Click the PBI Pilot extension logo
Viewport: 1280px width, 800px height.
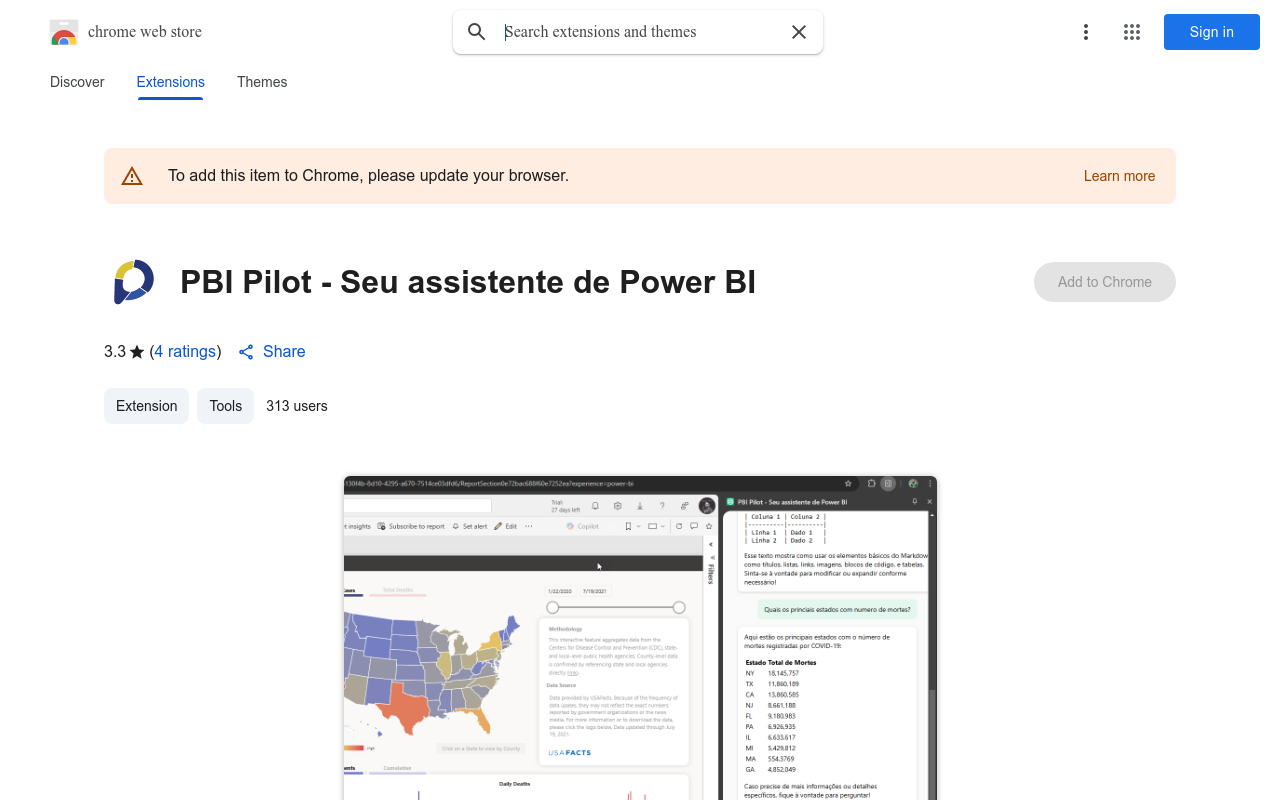pos(134,282)
